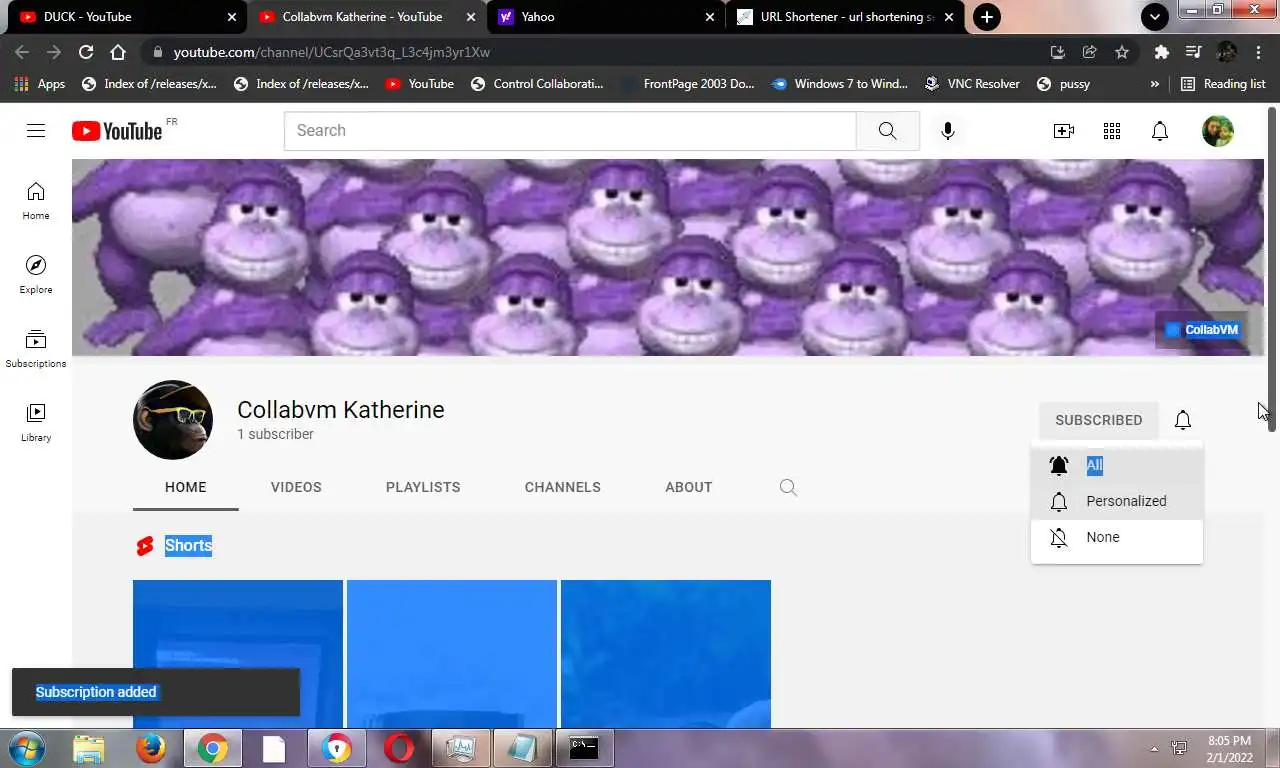Open the Windows Start button
Viewport: 1280px width, 768px height.
click(x=27, y=748)
